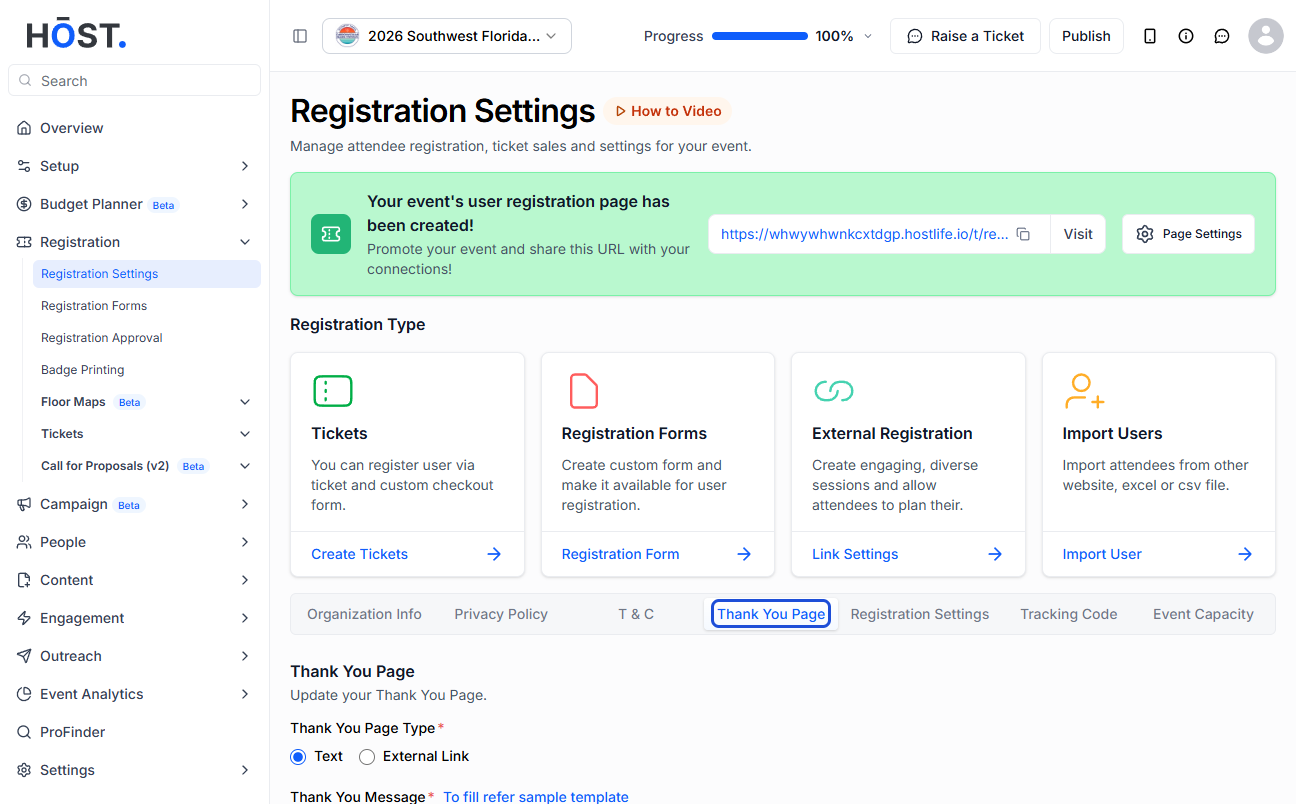This screenshot has width=1296, height=804.
Task: Open the user avatar profile menu
Action: click(1266, 36)
